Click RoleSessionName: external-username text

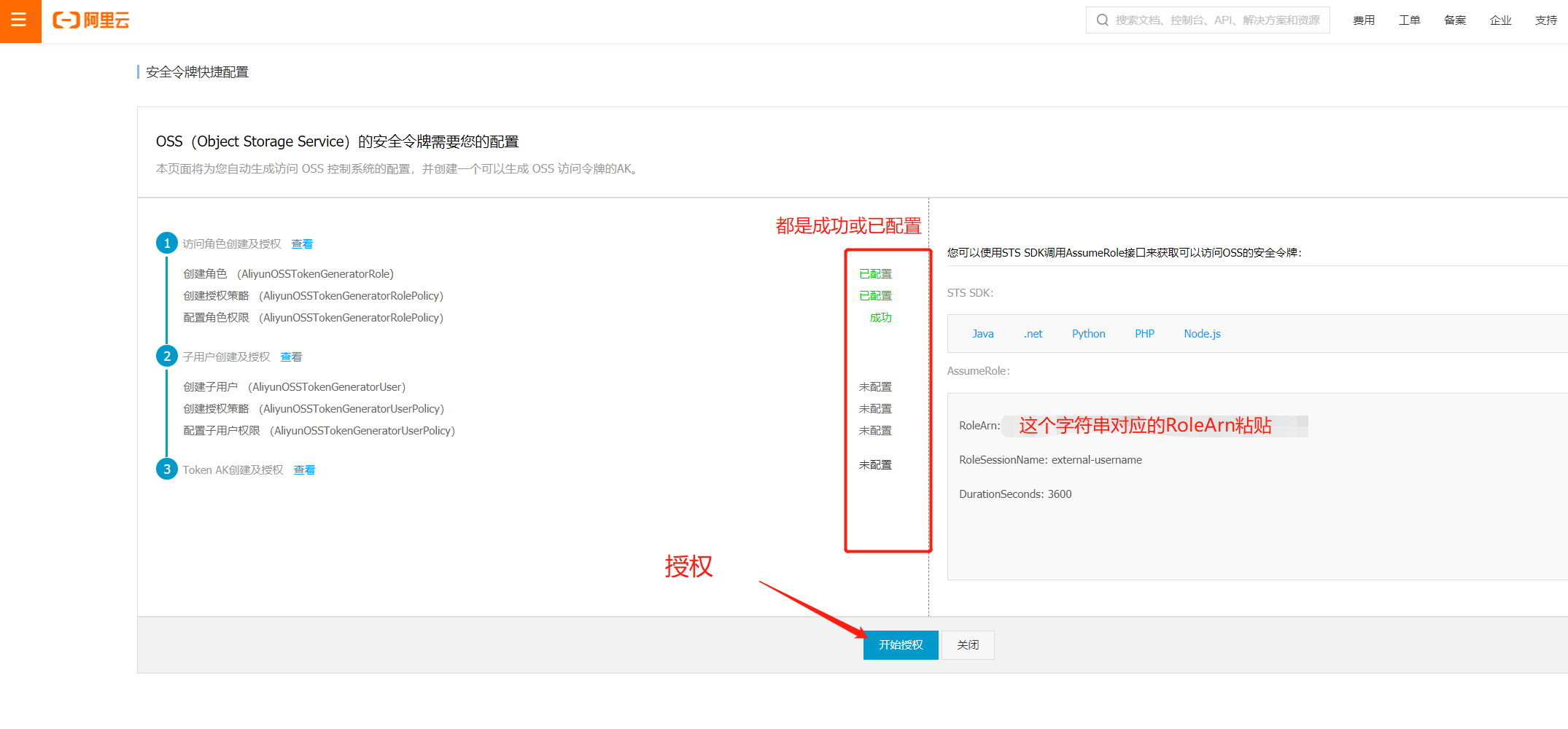(1050, 460)
